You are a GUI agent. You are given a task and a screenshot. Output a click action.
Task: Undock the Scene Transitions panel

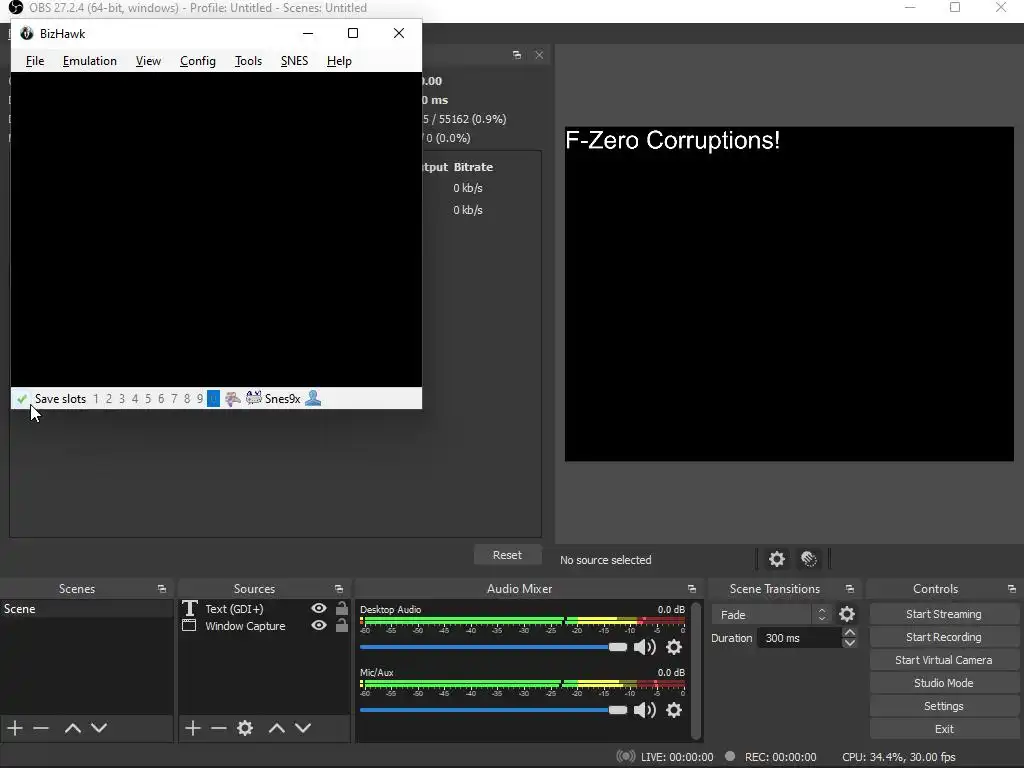[850, 589]
